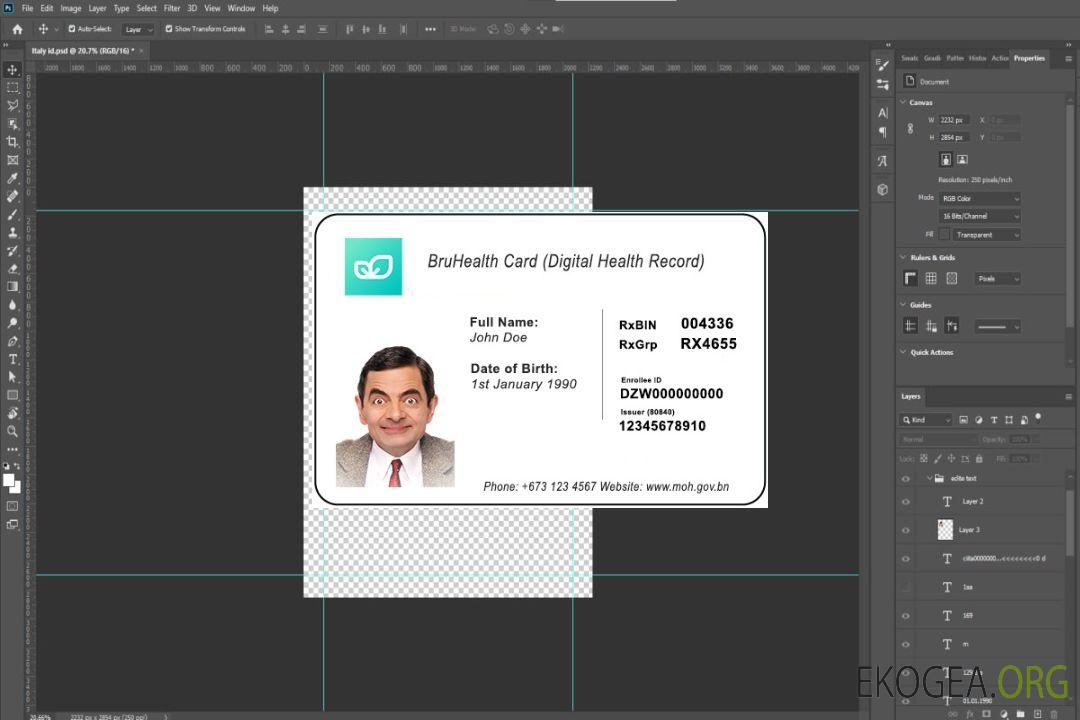Toggle rulers icon in Rulers & Grids
Viewport: 1080px width, 720px height.
click(x=910, y=278)
